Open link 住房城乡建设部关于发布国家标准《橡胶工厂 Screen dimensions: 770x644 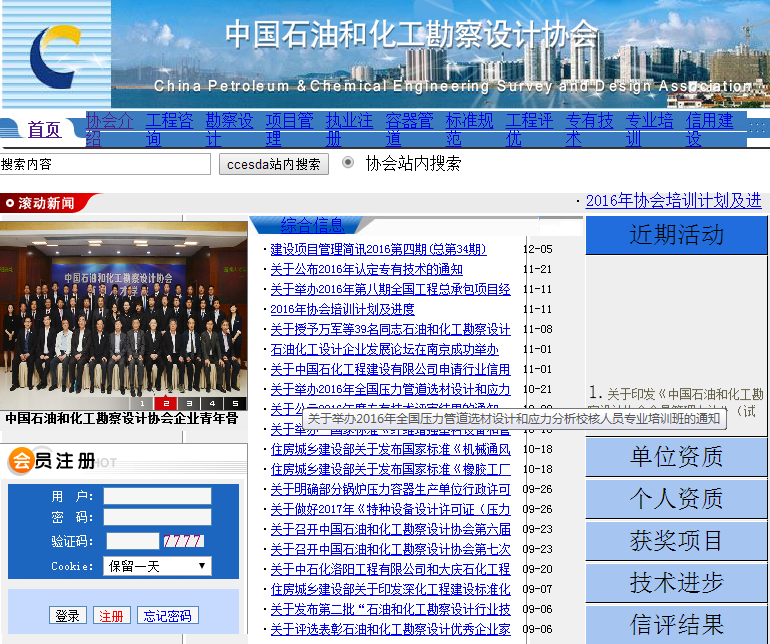(x=390, y=470)
